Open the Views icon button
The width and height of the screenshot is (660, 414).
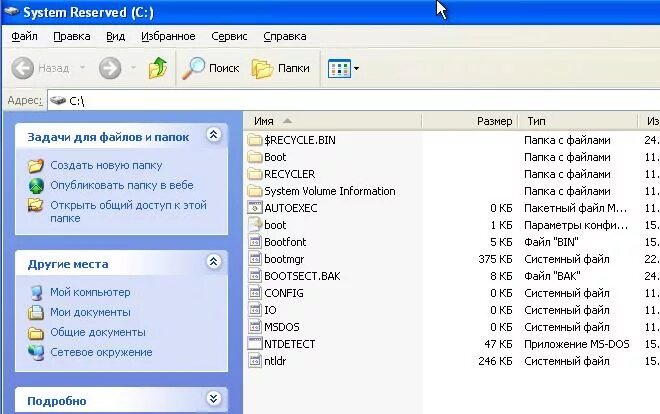339,68
